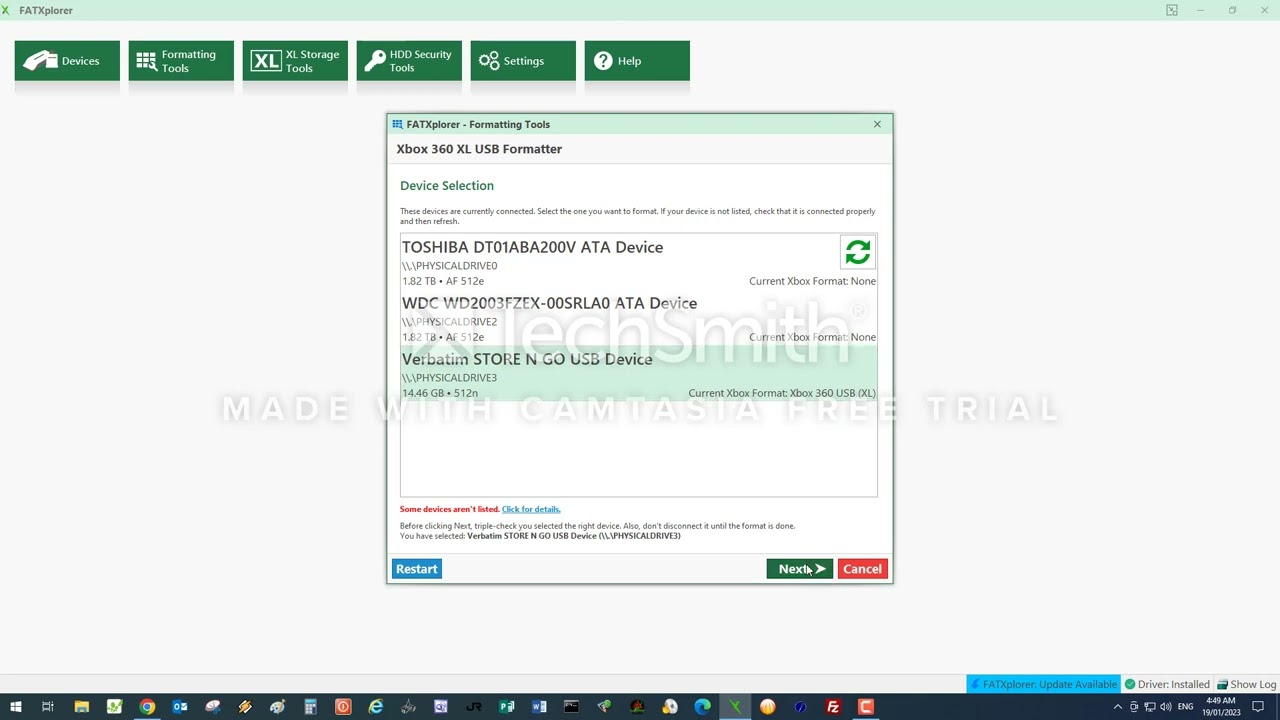1280x720 pixels.
Task: Refresh the device list with green arrows icon
Action: pos(858,252)
